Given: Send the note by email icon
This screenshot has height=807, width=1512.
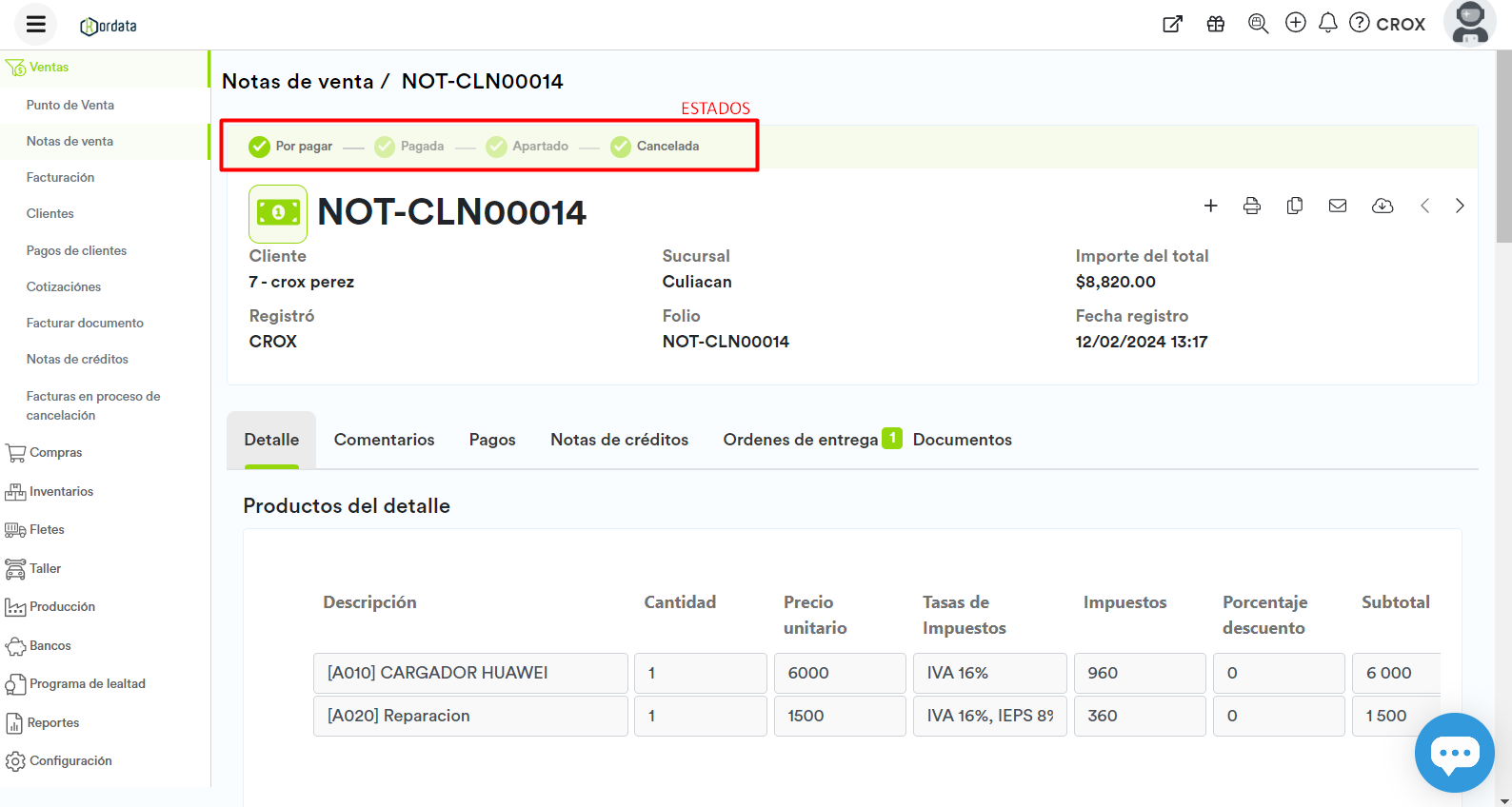Looking at the screenshot, I should pos(1338,206).
